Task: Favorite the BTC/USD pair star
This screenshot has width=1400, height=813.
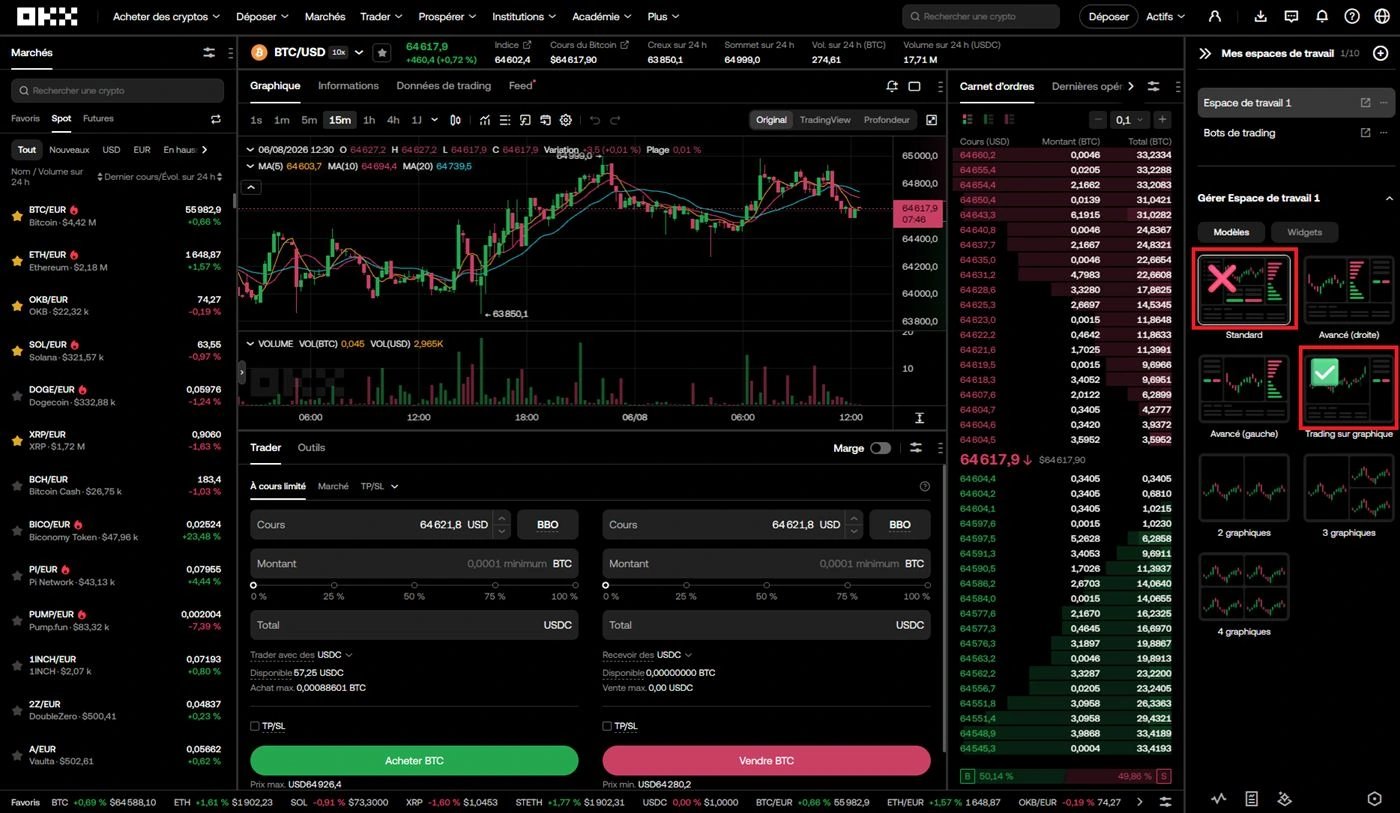Action: [x=382, y=52]
